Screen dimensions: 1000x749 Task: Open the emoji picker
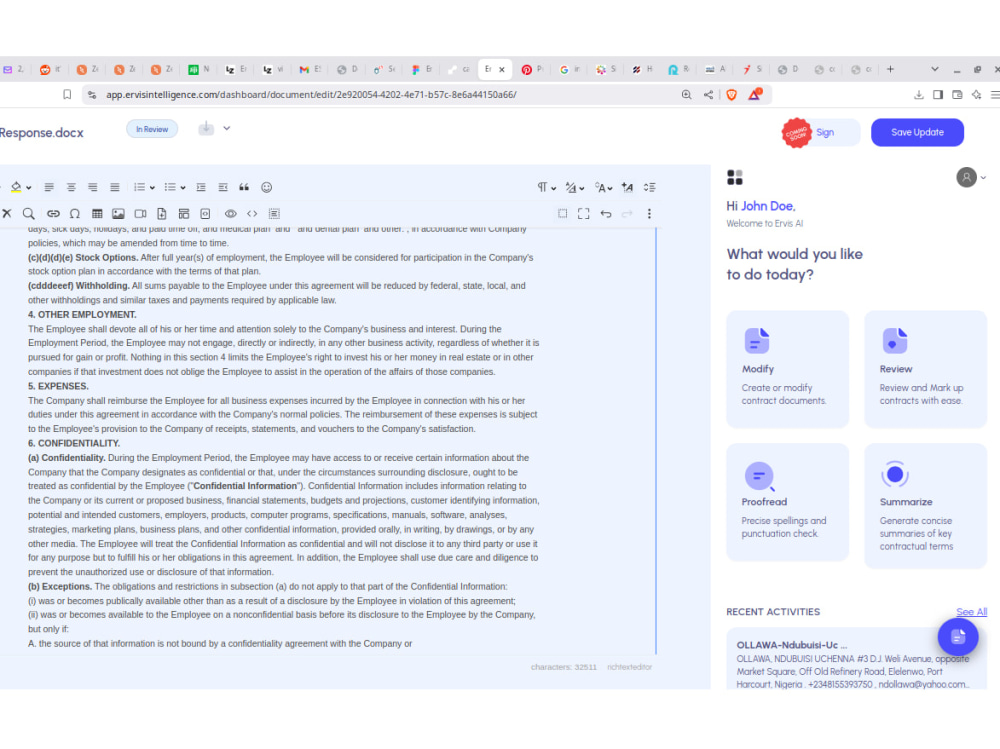267,187
